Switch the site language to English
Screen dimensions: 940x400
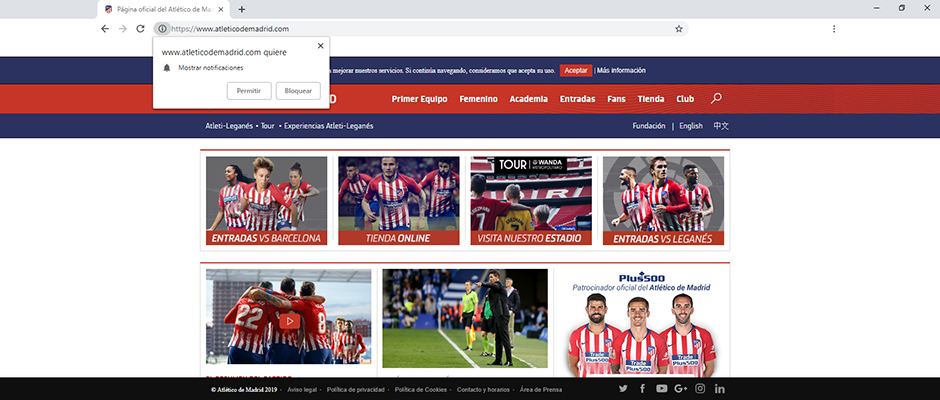pyautogui.click(x=691, y=126)
